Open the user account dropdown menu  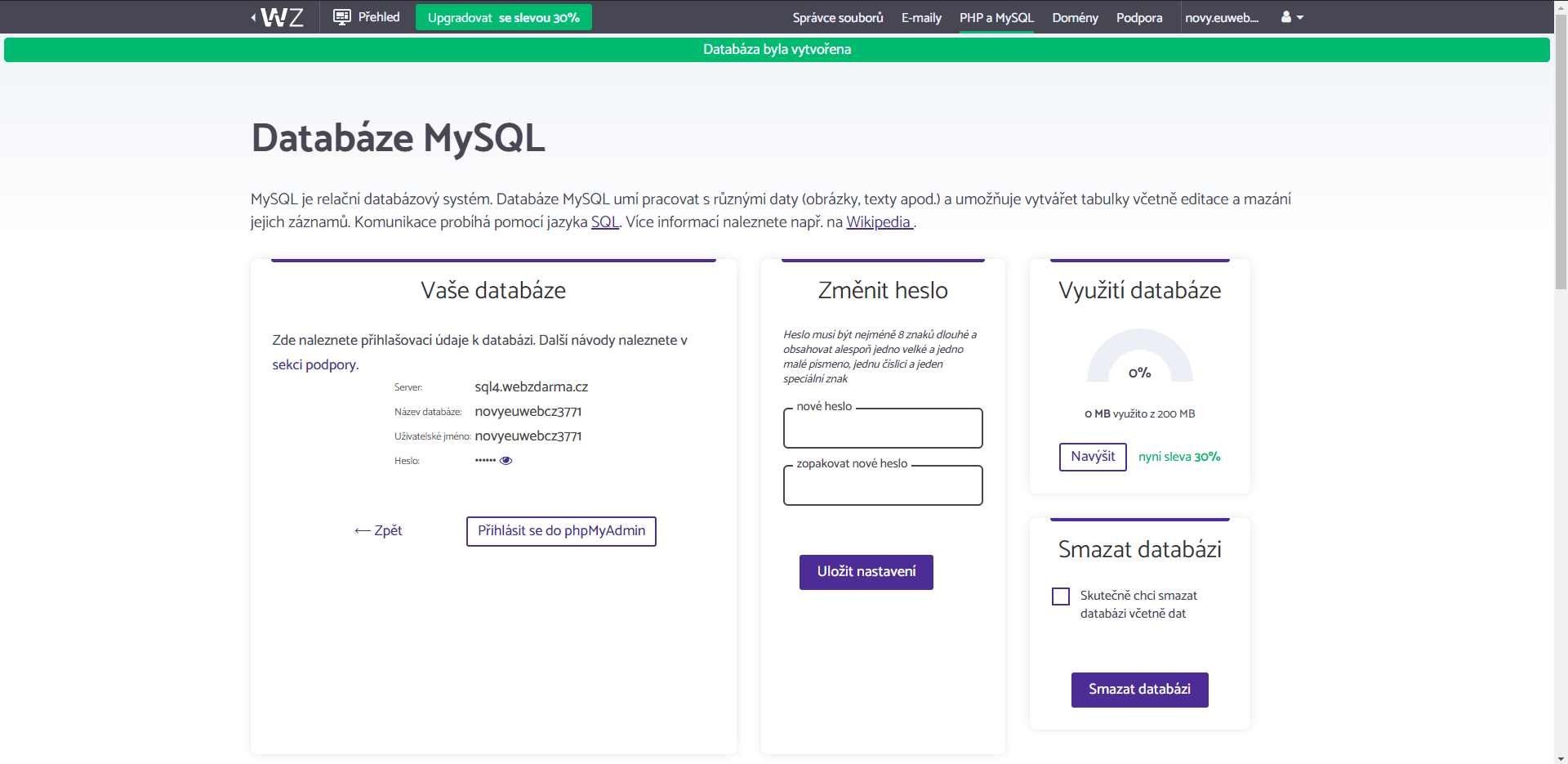click(1292, 17)
